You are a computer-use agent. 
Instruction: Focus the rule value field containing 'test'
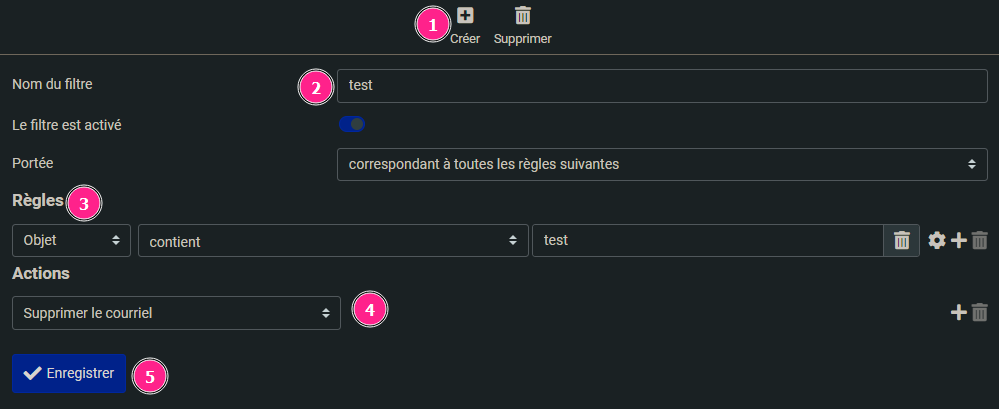707,240
